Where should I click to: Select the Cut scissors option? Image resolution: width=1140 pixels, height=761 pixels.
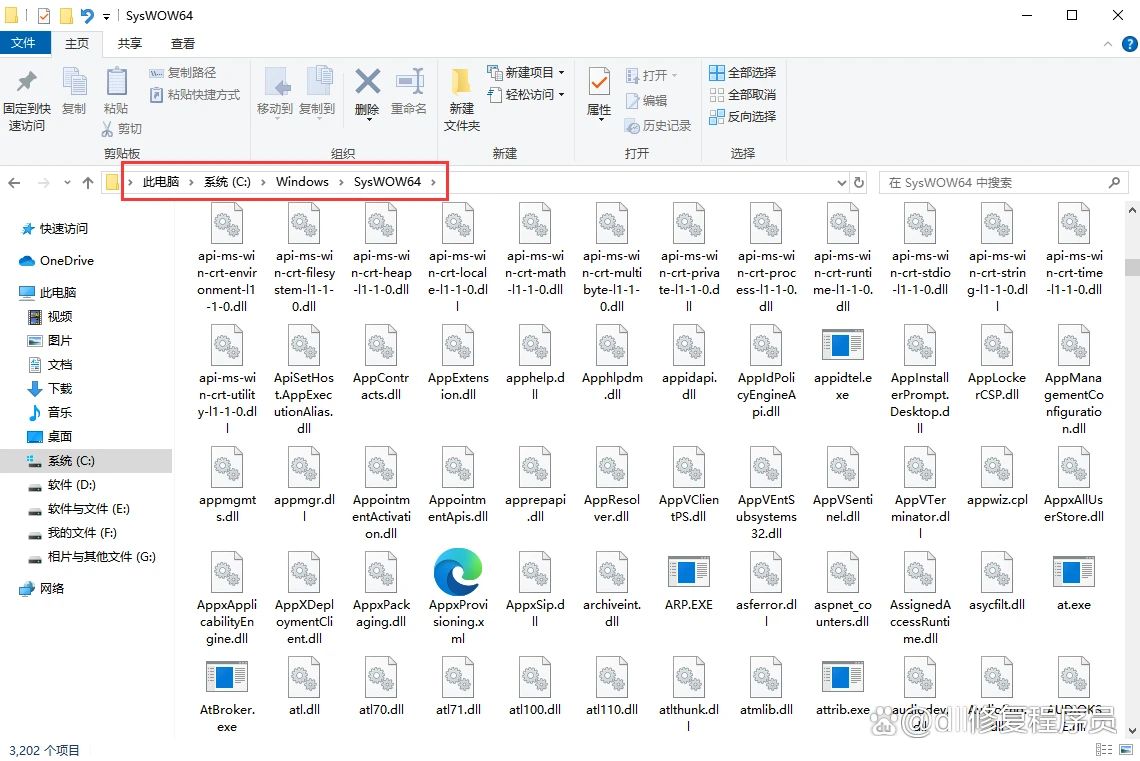tap(121, 129)
